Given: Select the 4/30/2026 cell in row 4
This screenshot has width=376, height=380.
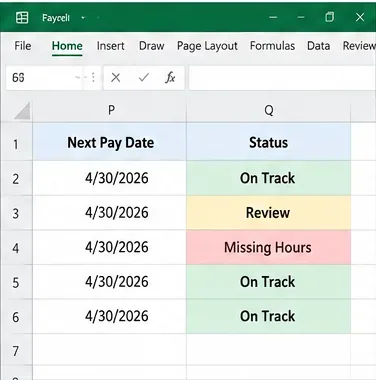Looking at the screenshot, I should 110,248.
